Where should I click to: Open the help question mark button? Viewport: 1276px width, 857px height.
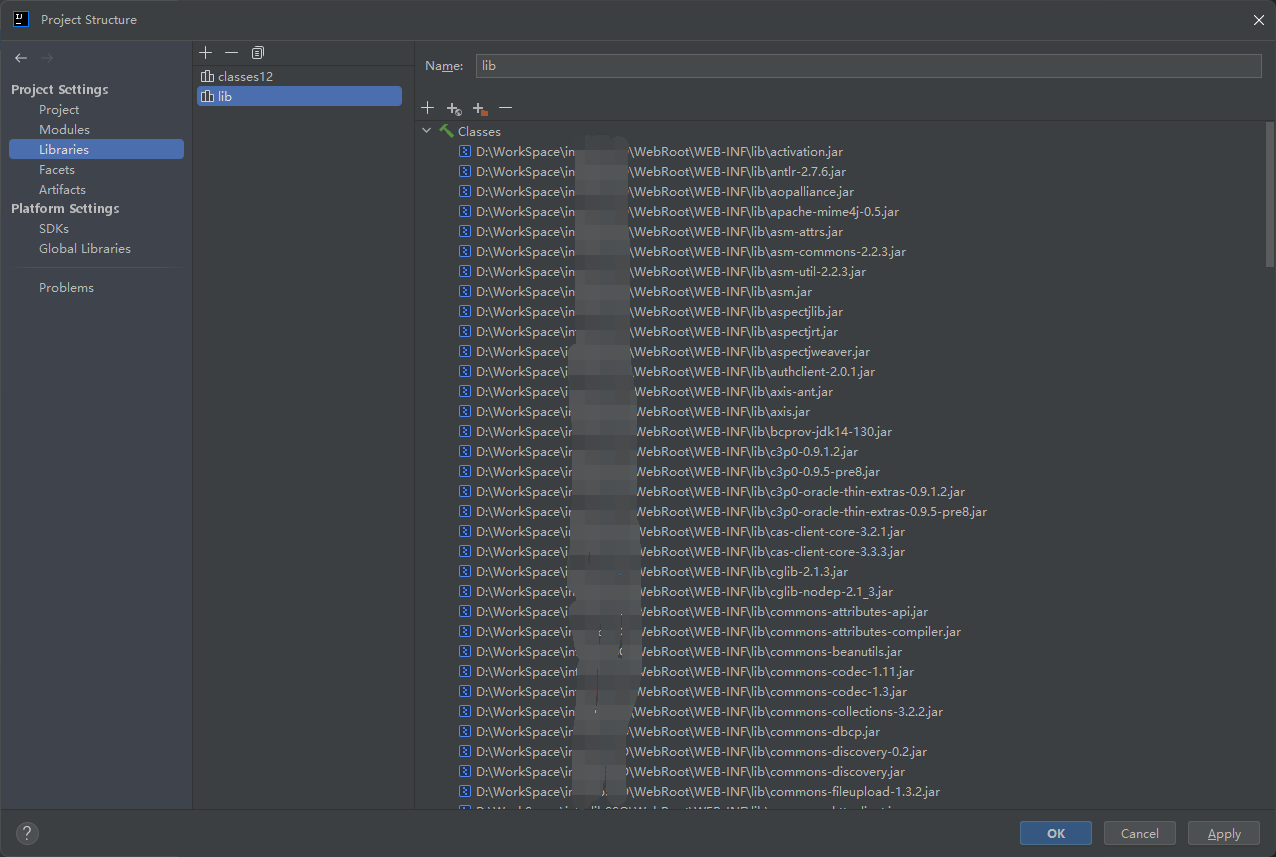tap(27, 833)
